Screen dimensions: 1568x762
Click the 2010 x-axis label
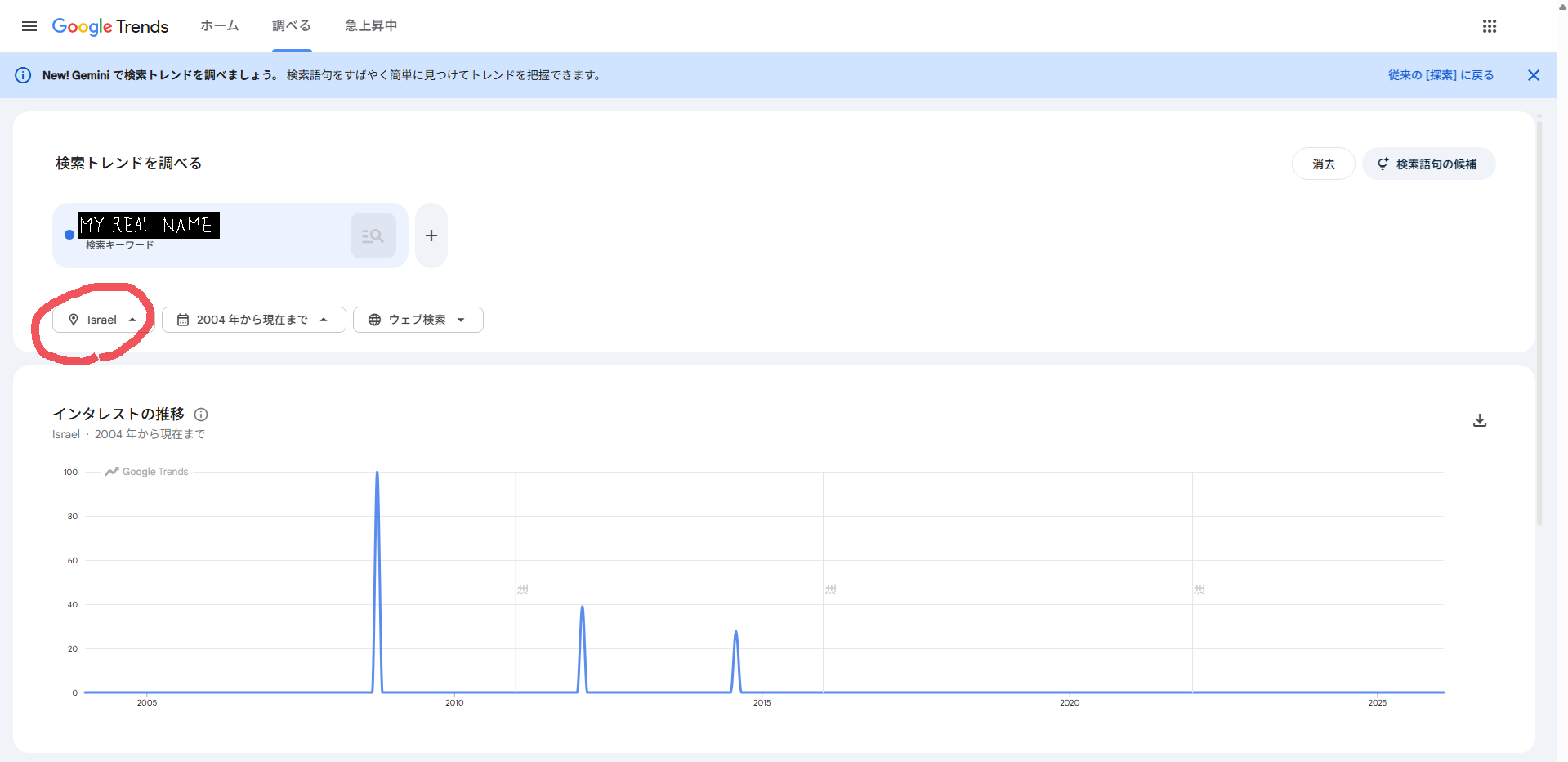tap(454, 702)
